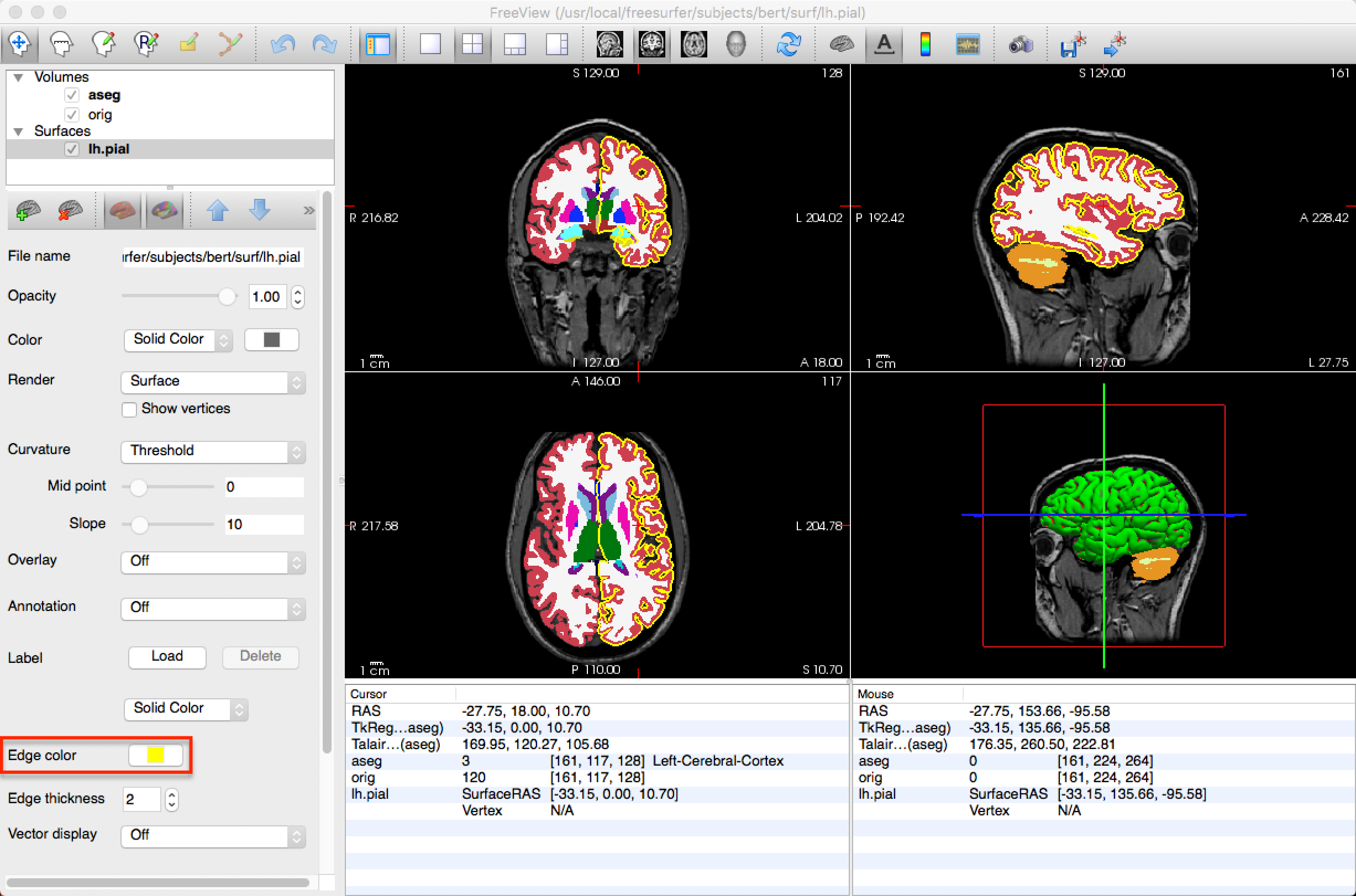Uncheck the aseg volume visibility
This screenshot has width=1356, height=896.
click(x=71, y=95)
